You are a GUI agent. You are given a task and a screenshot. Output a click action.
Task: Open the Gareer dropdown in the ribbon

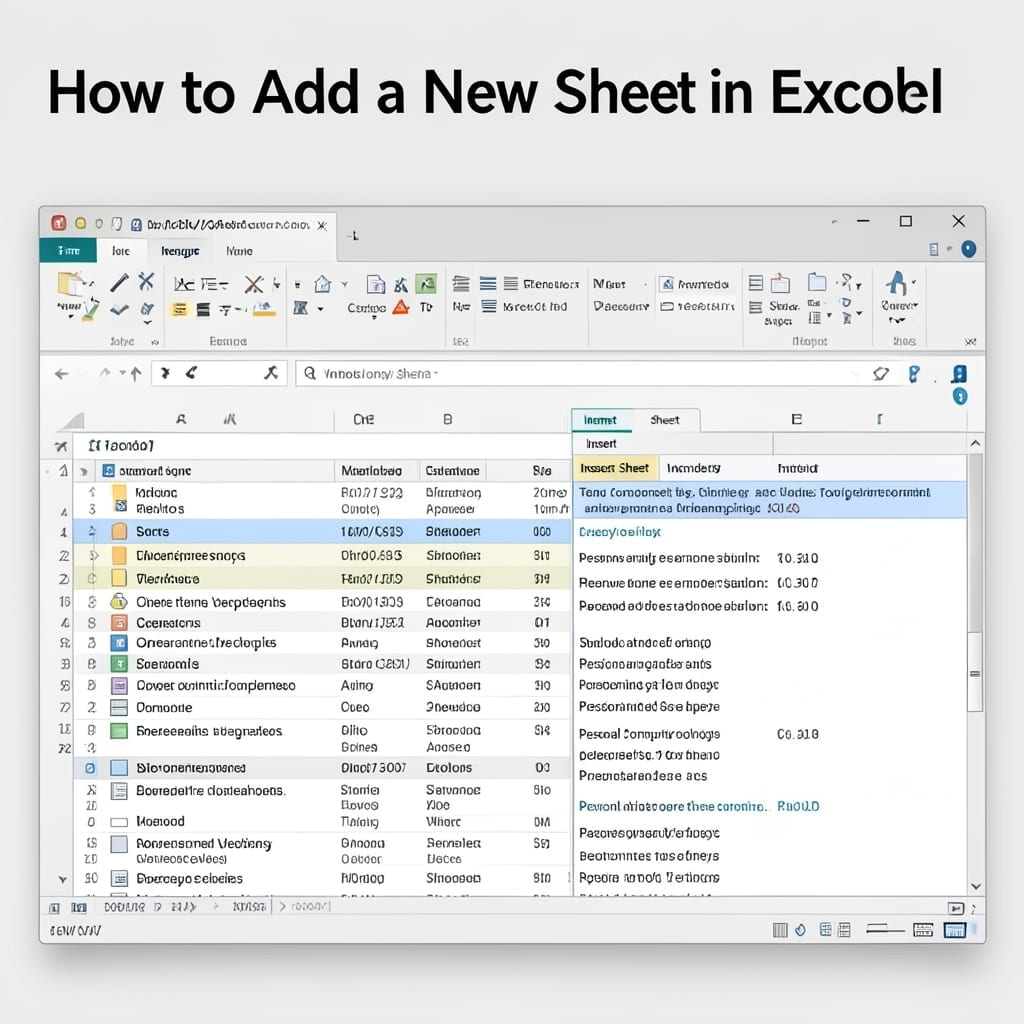(899, 306)
